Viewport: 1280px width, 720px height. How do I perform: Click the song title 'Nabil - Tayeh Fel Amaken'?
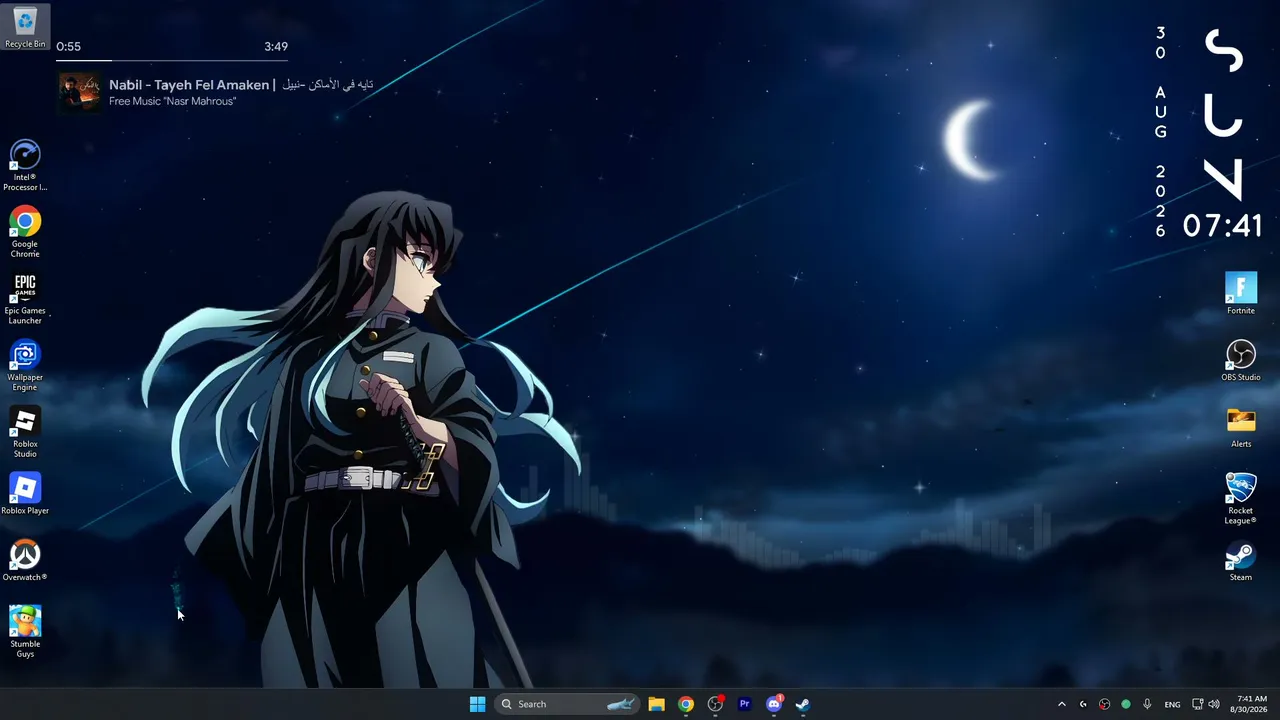189,85
